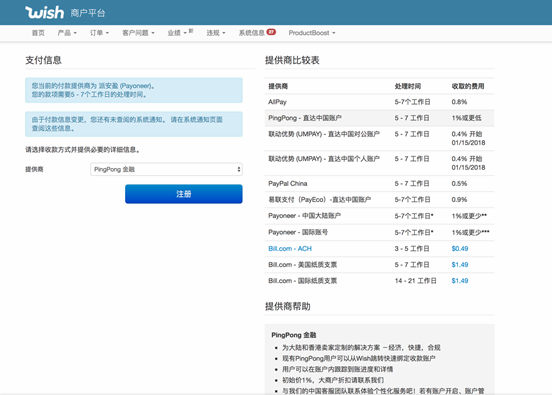552x395 pixels.
Task: Click the 0.8% AliPay fee
Action: (x=459, y=102)
